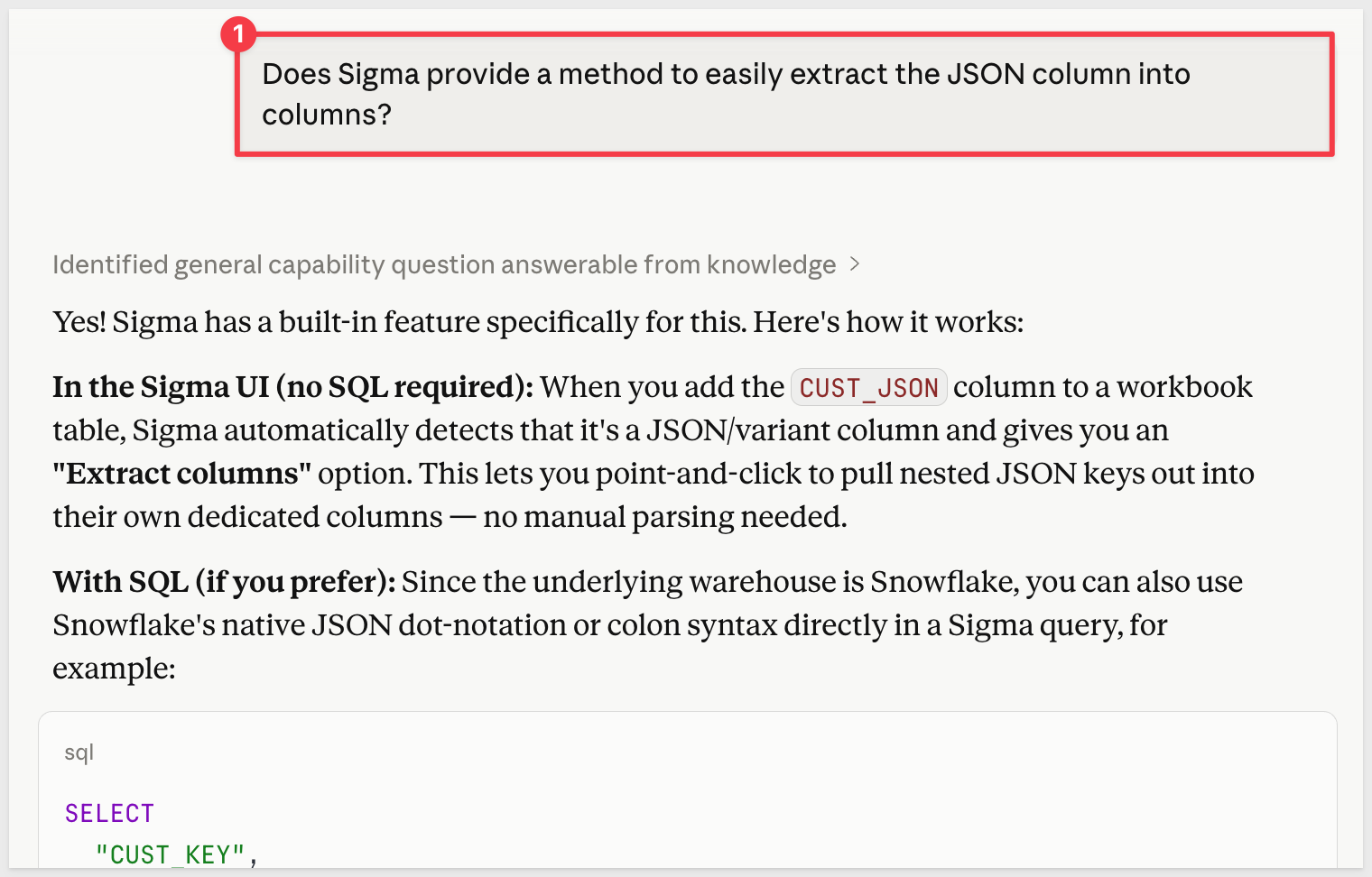
Task: Click the "CUST_KEY" string in the code
Action: pos(171,854)
